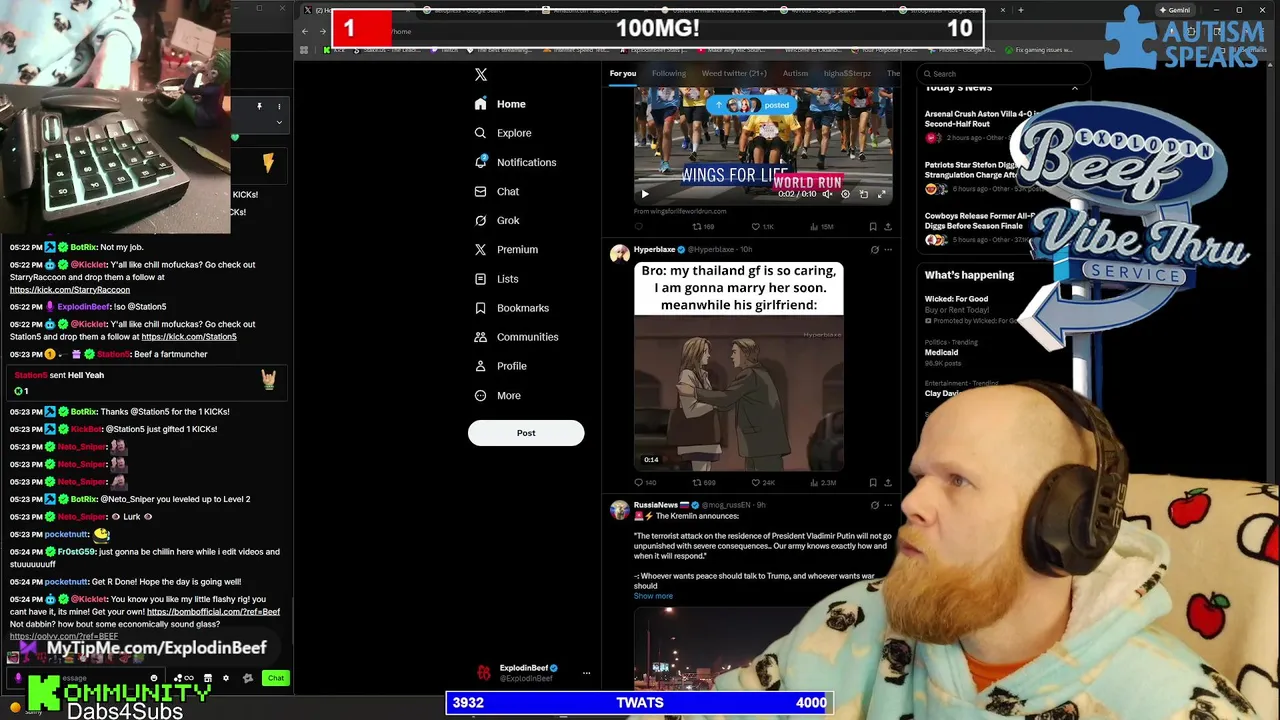Screen dimensions: 1280x720
Task: Open video settings gear on Wings video
Action: point(845,194)
